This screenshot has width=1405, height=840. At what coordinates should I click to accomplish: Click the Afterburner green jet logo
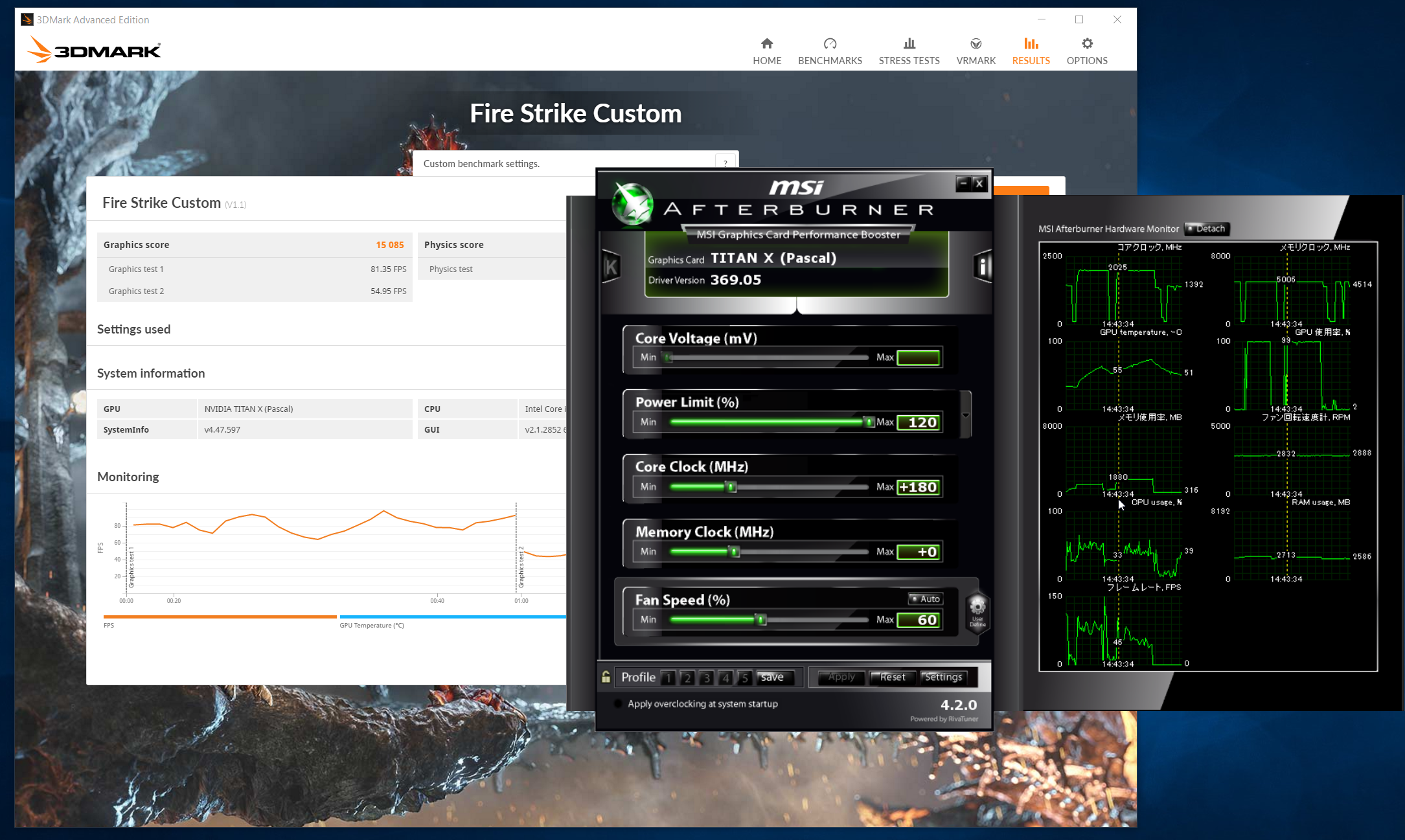[633, 204]
